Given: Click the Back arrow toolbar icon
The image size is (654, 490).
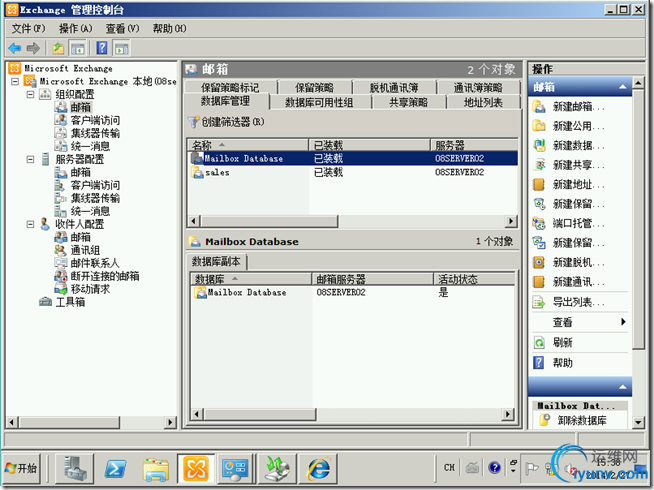Looking at the screenshot, I should point(15,48).
